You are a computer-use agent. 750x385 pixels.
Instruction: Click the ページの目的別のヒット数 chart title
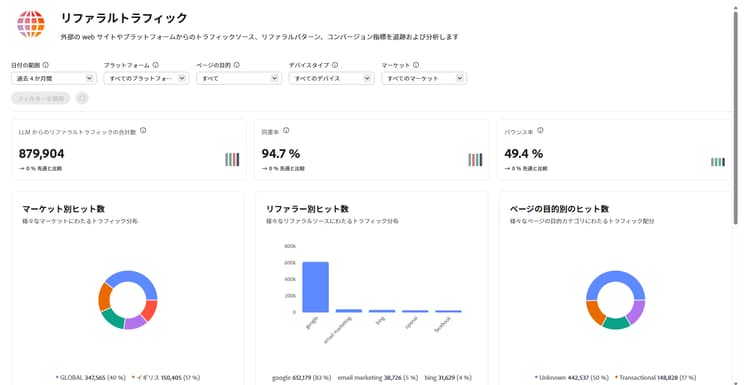point(559,209)
